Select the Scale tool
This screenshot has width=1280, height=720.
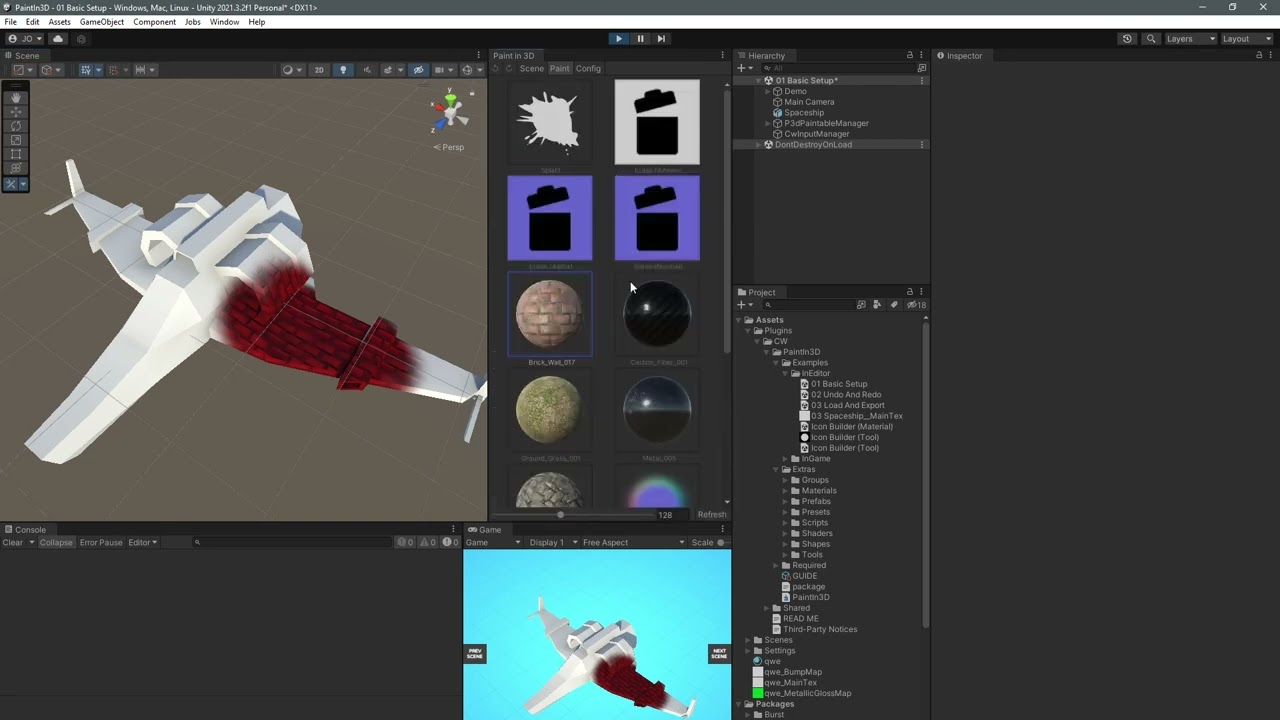click(15, 140)
